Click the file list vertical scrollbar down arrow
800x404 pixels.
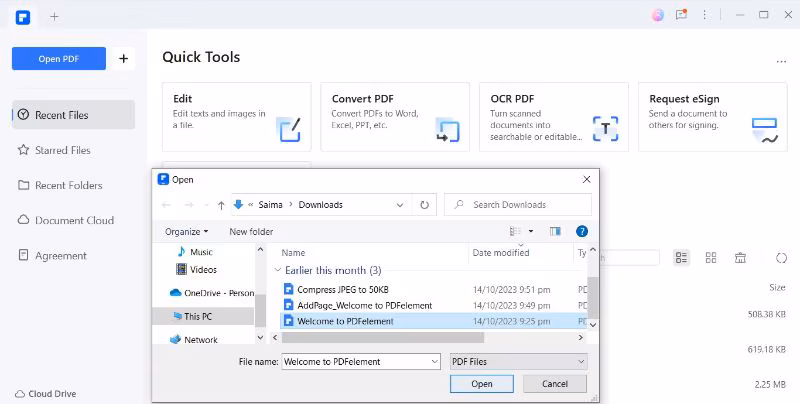[592, 324]
